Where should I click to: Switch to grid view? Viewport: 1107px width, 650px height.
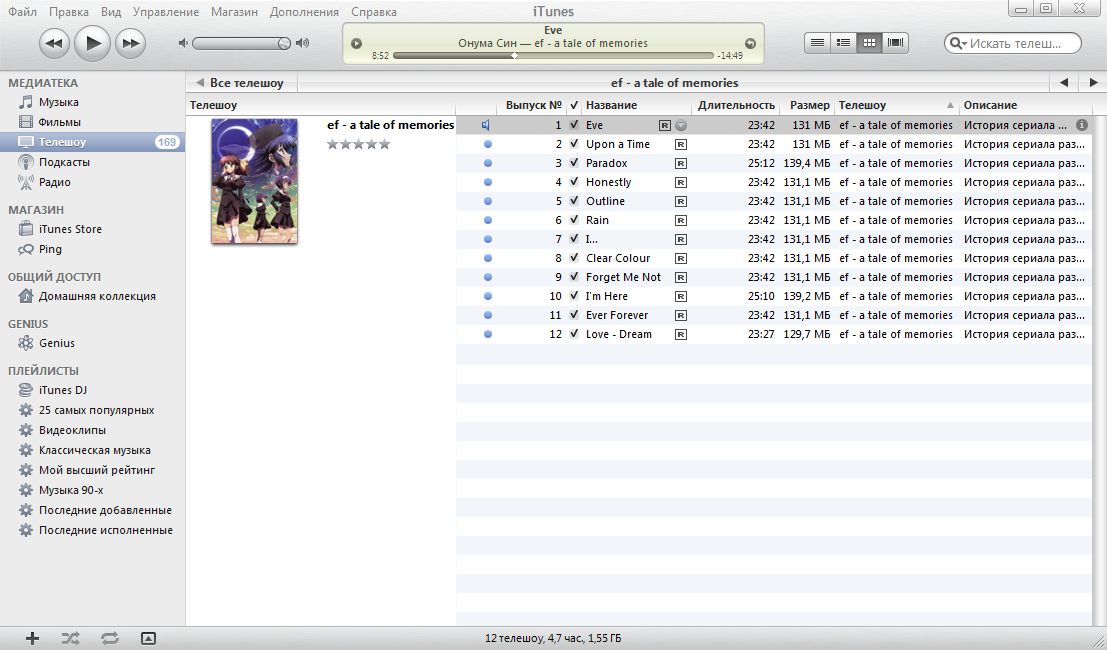(x=869, y=43)
